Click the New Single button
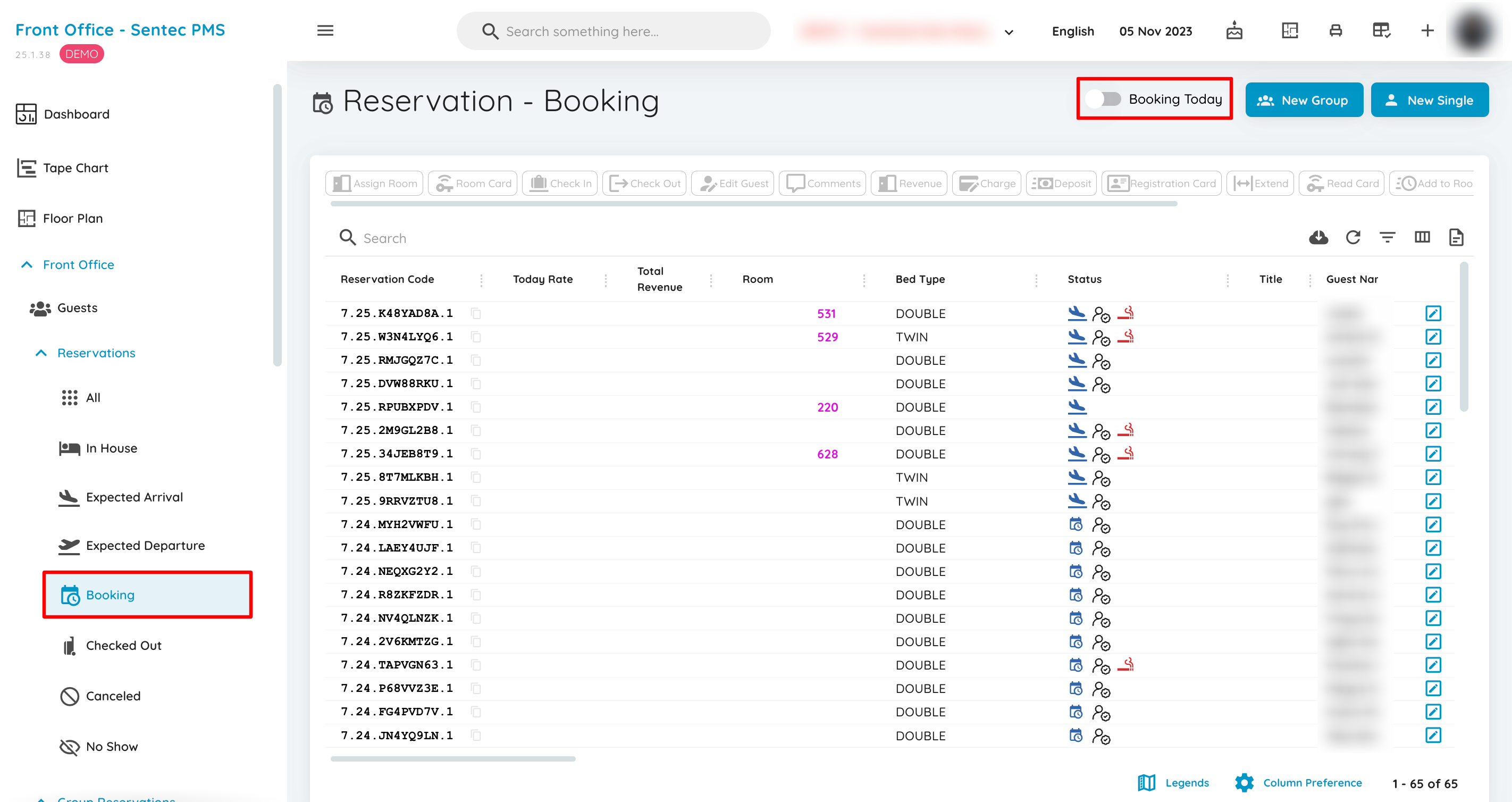 [1429, 100]
